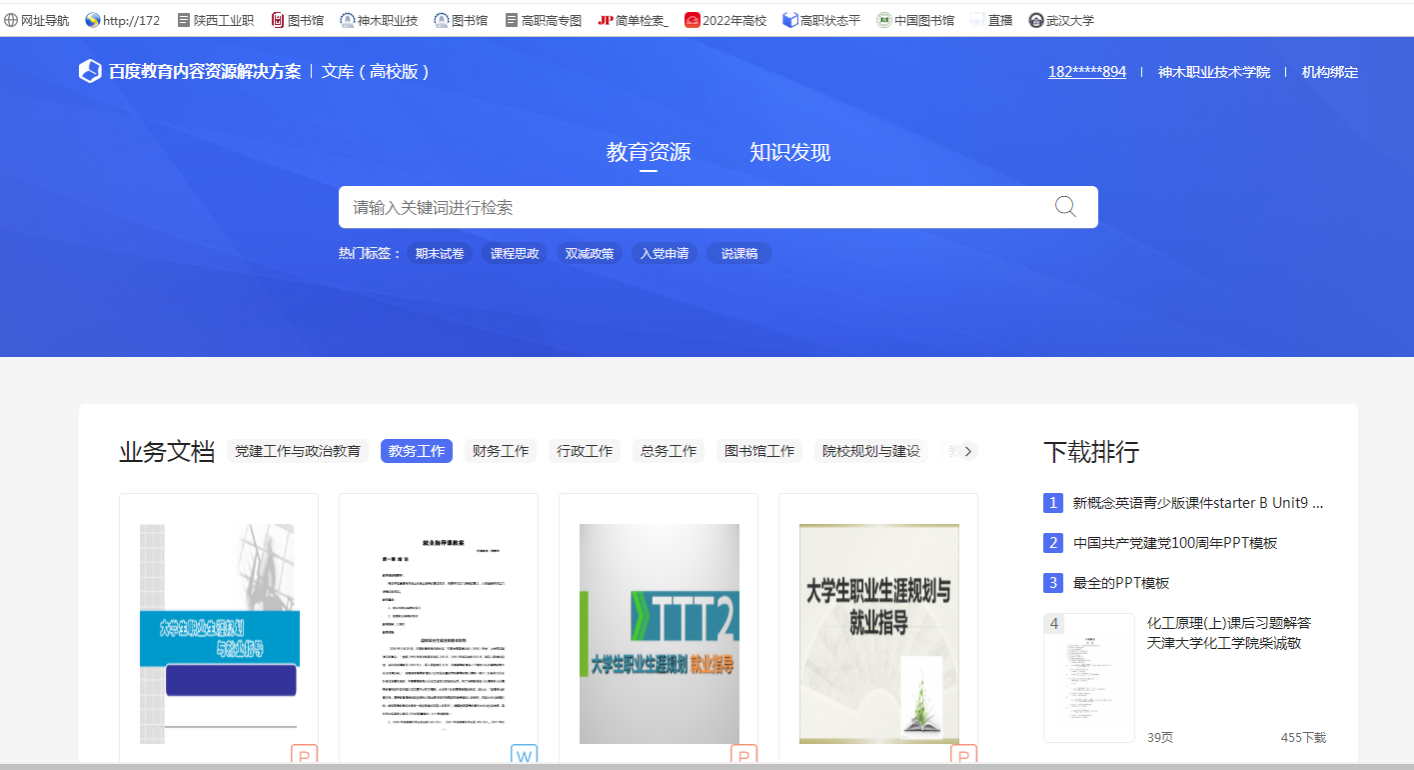Focus the keyword search input field
Screen dimensions: 1414x770
[690, 207]
